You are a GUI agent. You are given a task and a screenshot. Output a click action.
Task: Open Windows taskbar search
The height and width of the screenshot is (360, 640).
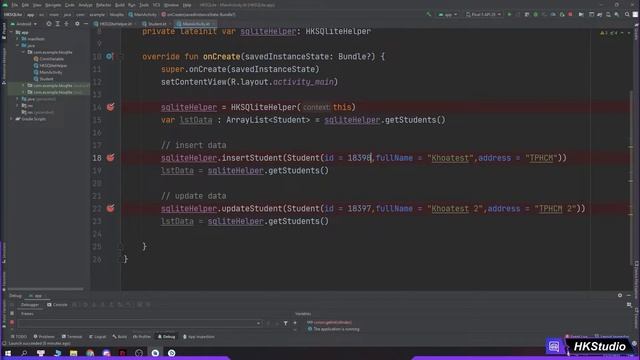[x=24, y=353]
